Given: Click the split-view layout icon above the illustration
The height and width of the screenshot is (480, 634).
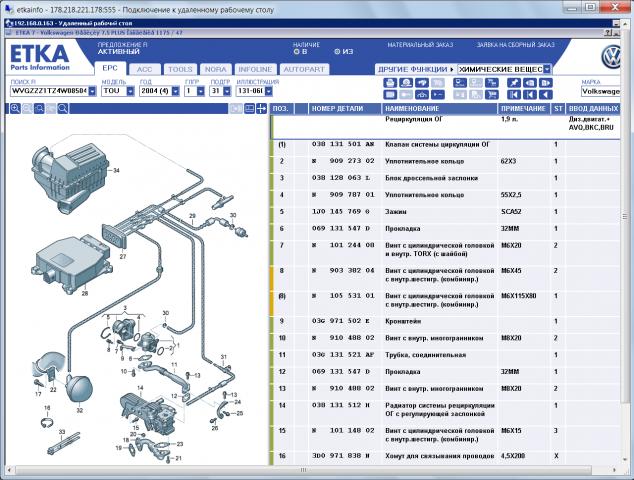Looking at the screenshot, I should pyautogui.click(x=249, y=108).
